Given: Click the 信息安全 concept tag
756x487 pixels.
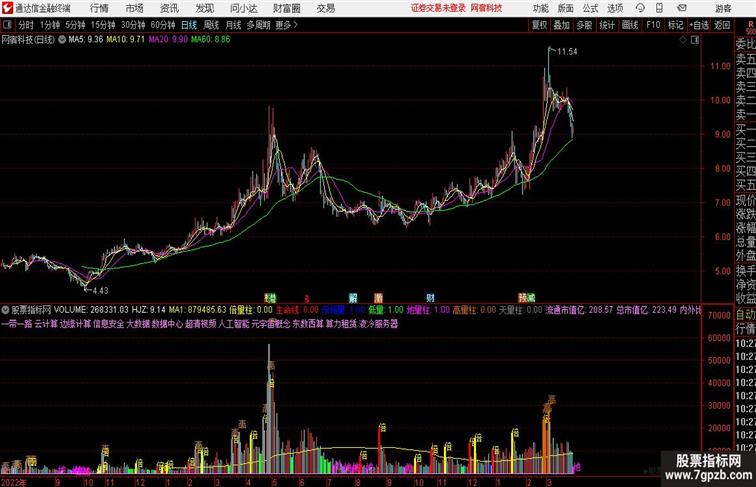Looking at the screenshot, I should 108,324.
